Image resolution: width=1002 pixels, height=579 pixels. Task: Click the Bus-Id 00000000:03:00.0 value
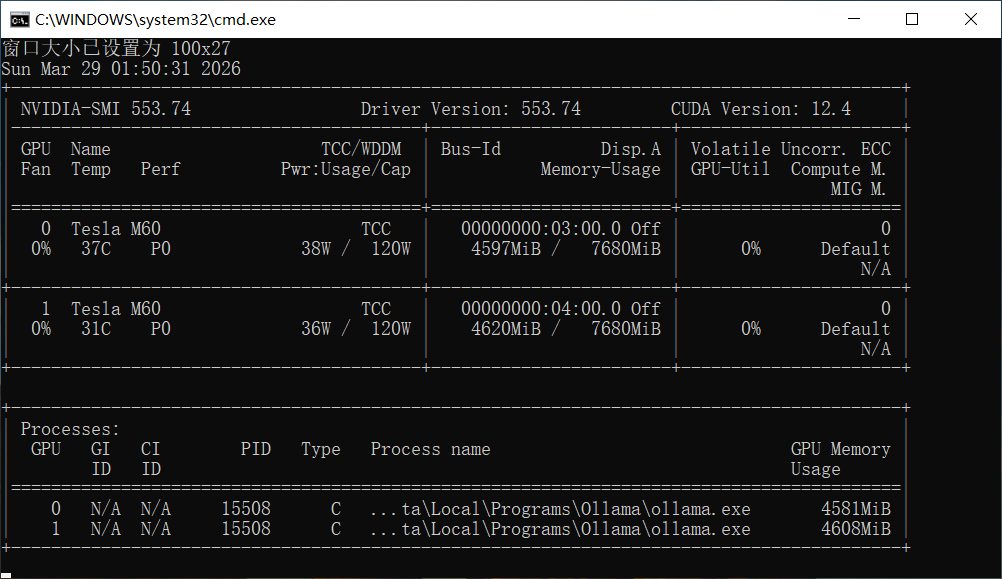[540, 229]
